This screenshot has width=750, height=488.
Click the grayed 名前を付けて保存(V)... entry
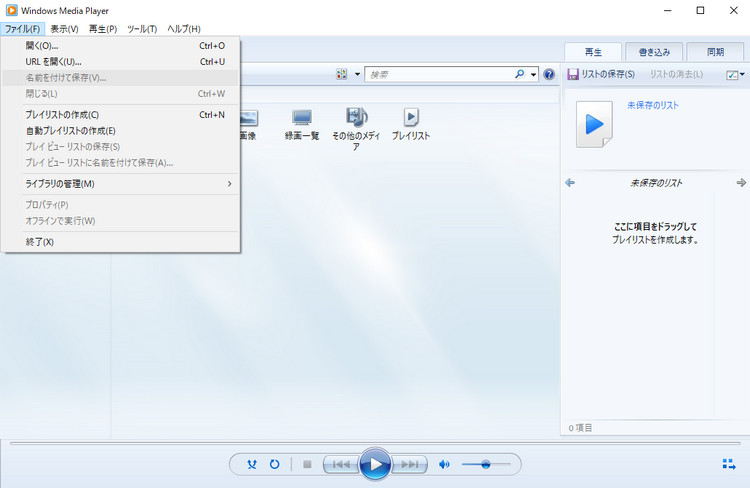click(120, 78)
